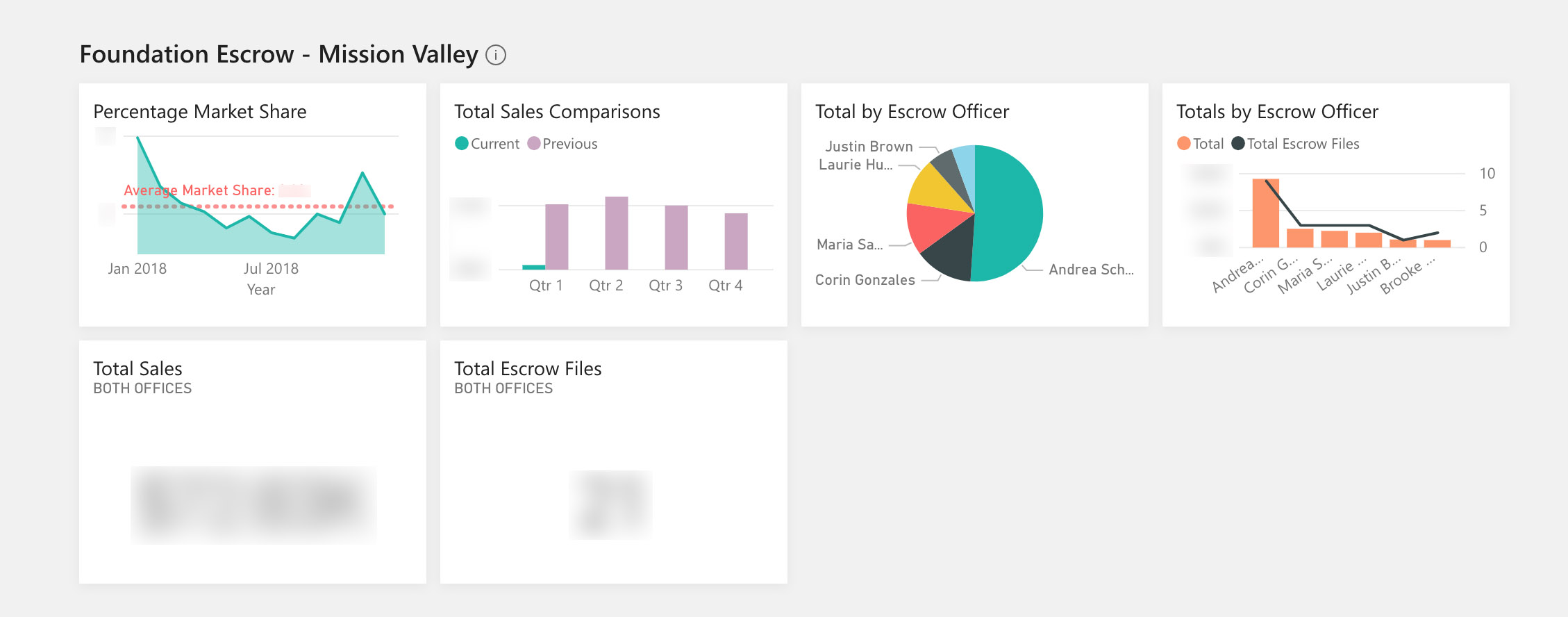The width and height of the screenshot is (1568, 617).
Task: Click the market share peak near chart's right end
Action: click(x=362, y=173)
